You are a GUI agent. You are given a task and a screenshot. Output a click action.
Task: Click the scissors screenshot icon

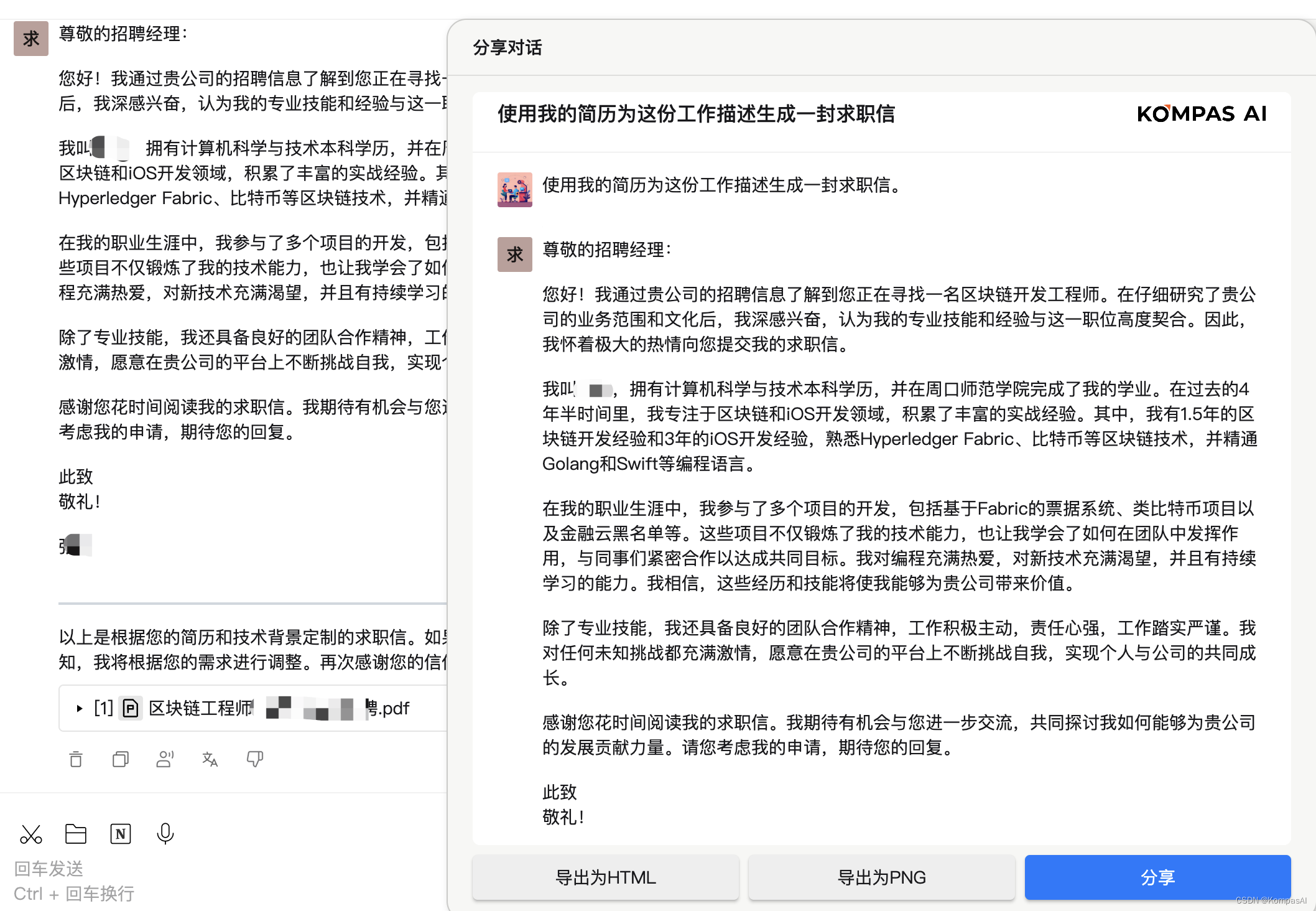[31, 834]
